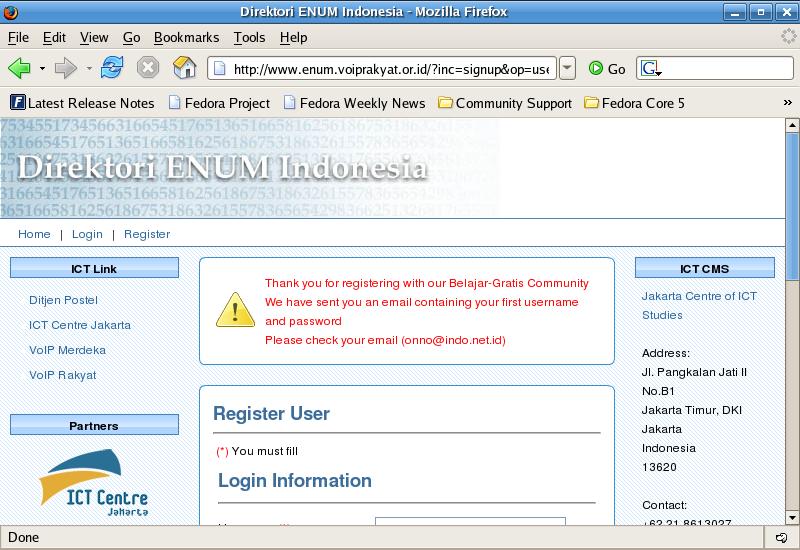Open the Fedora Core 5 bookmark folder
This screenshot has height=550, width=800.
point(634,103)
